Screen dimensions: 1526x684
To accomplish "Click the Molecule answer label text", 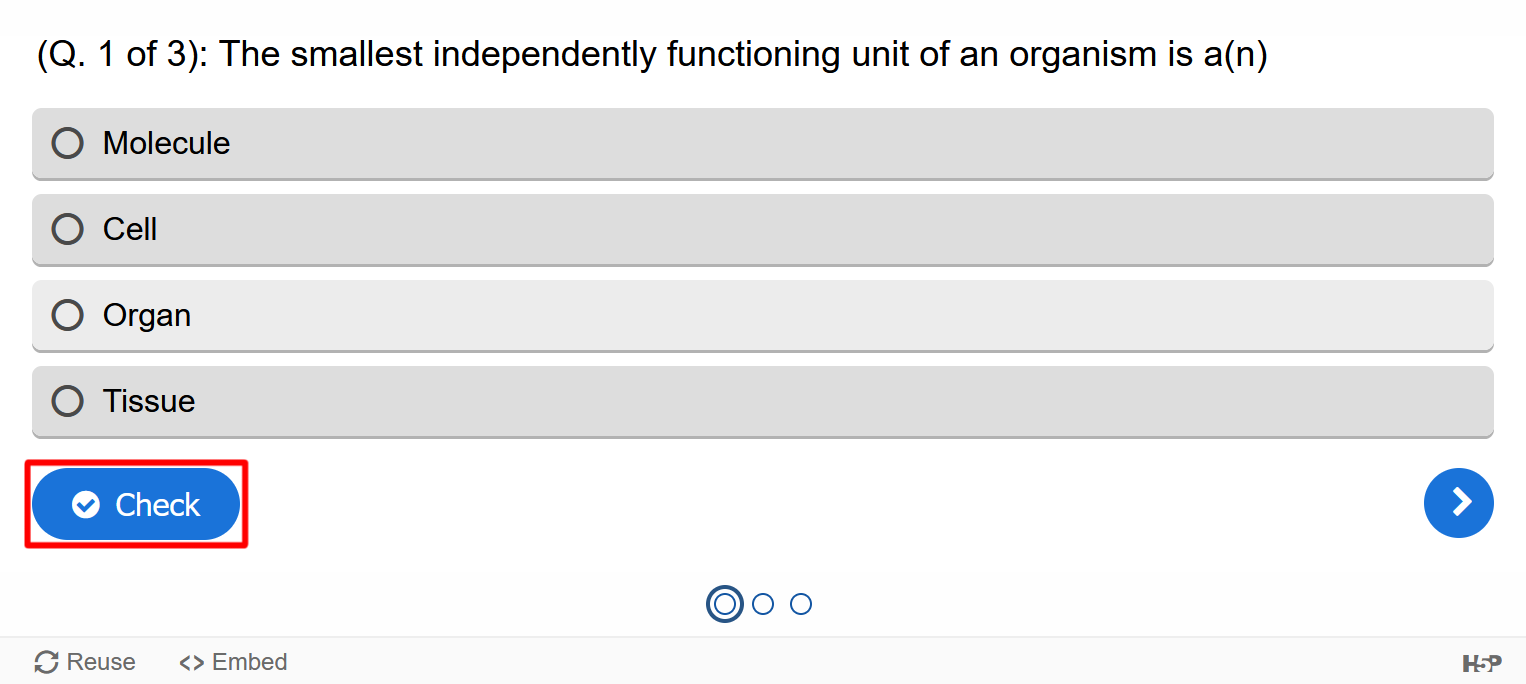I will 166,143.
